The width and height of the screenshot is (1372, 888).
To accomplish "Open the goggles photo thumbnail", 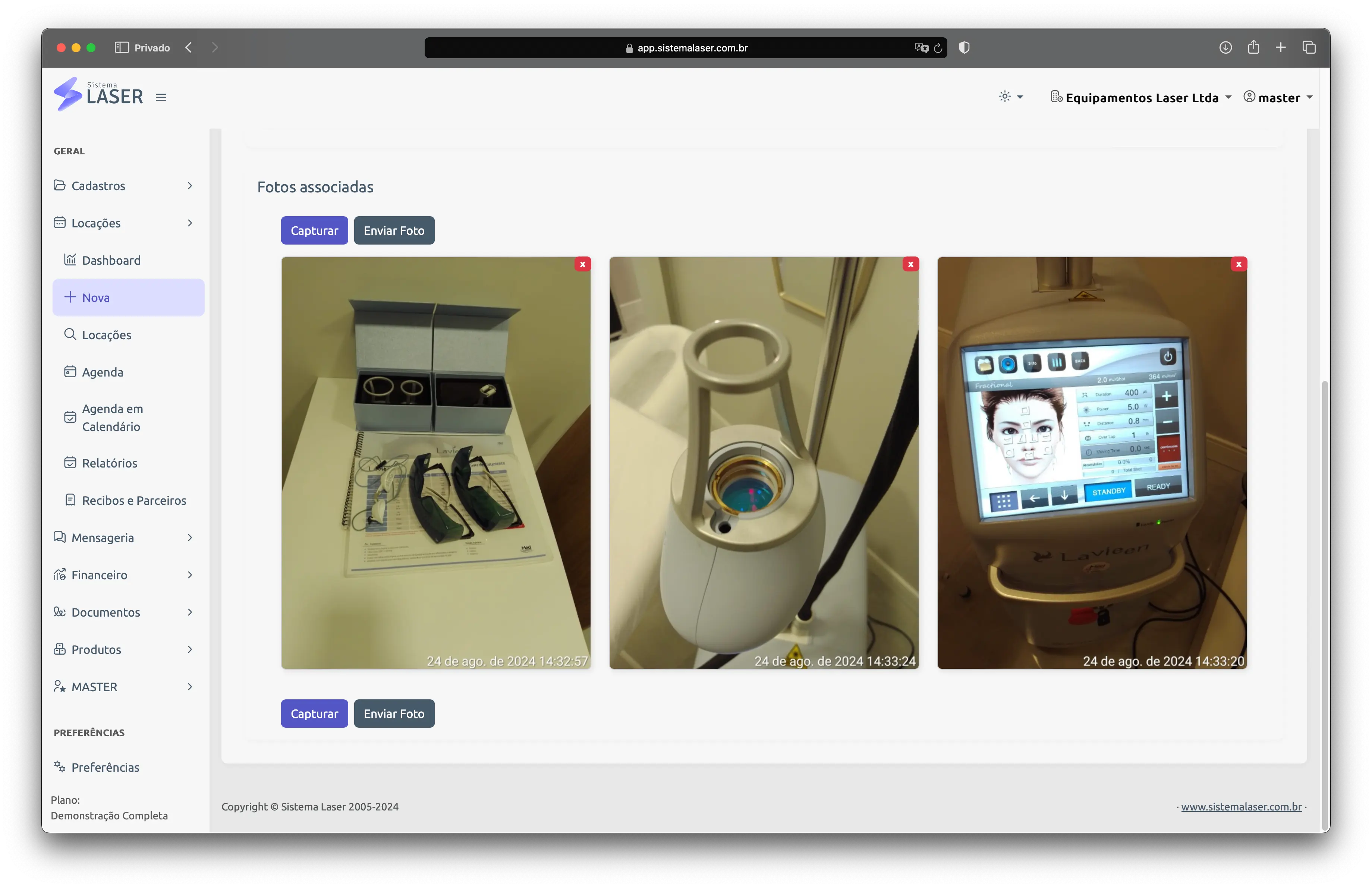I will [436, 463].
